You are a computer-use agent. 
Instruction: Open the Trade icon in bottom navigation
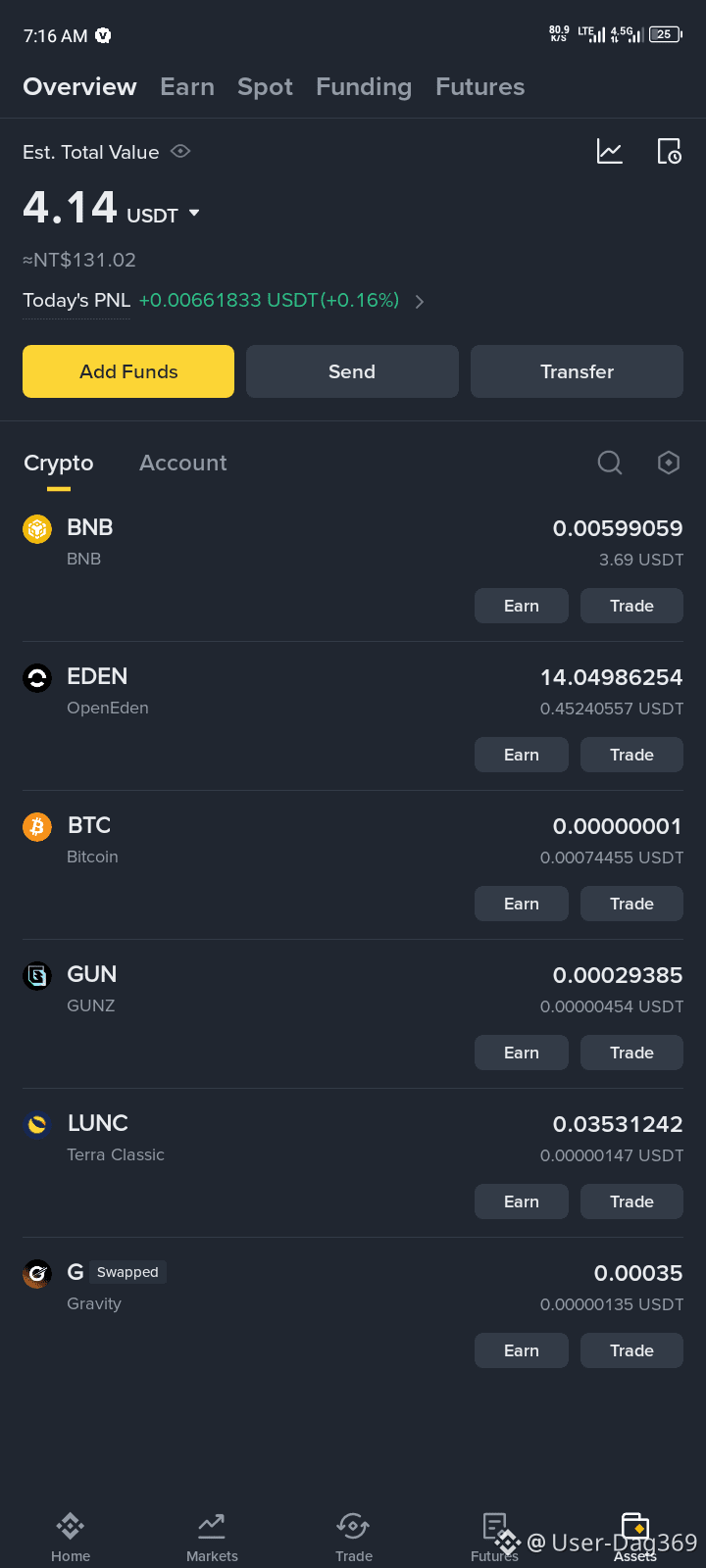(353, 1537)
